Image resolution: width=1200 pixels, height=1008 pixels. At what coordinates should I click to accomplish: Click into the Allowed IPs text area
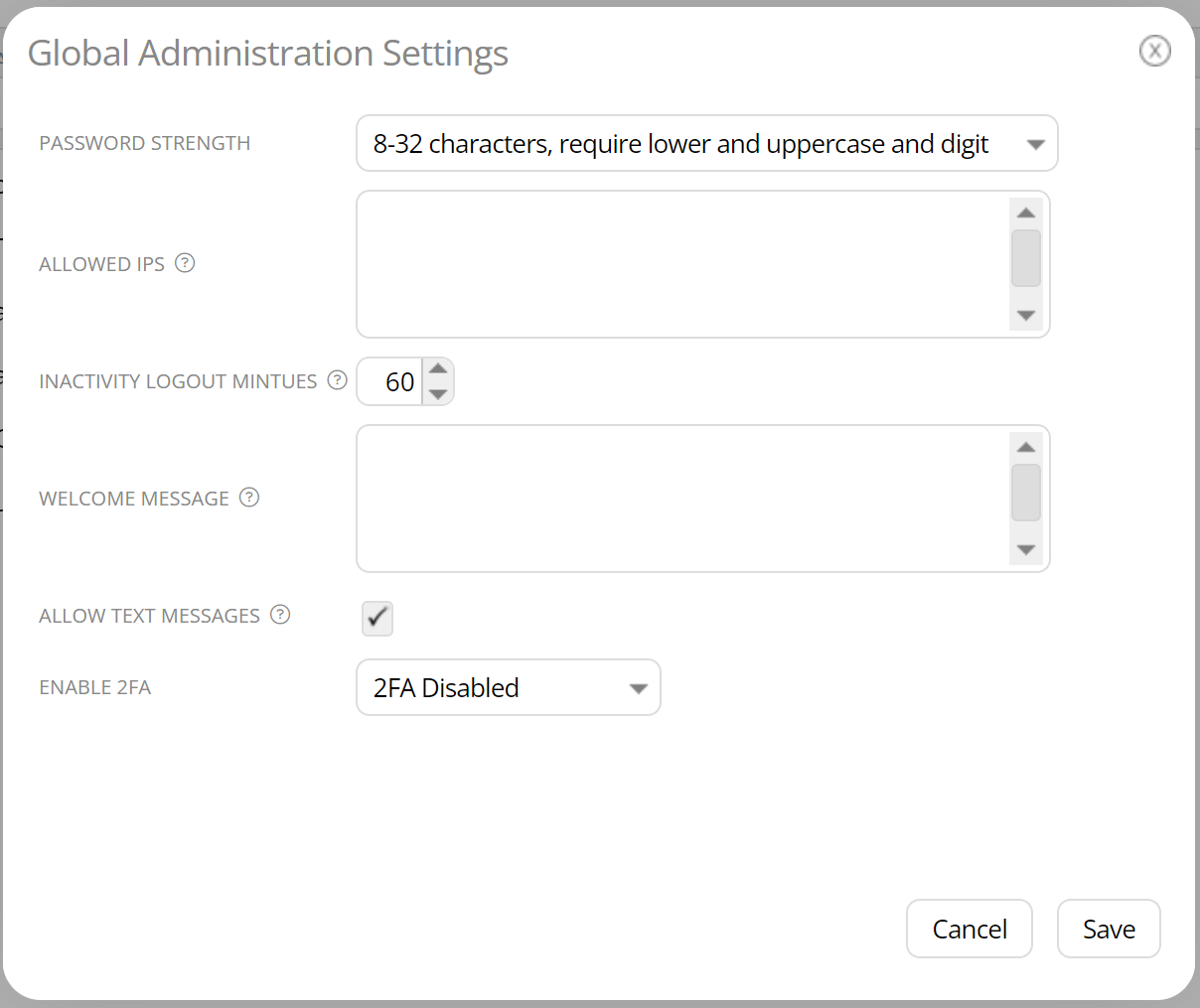(681, 264)
